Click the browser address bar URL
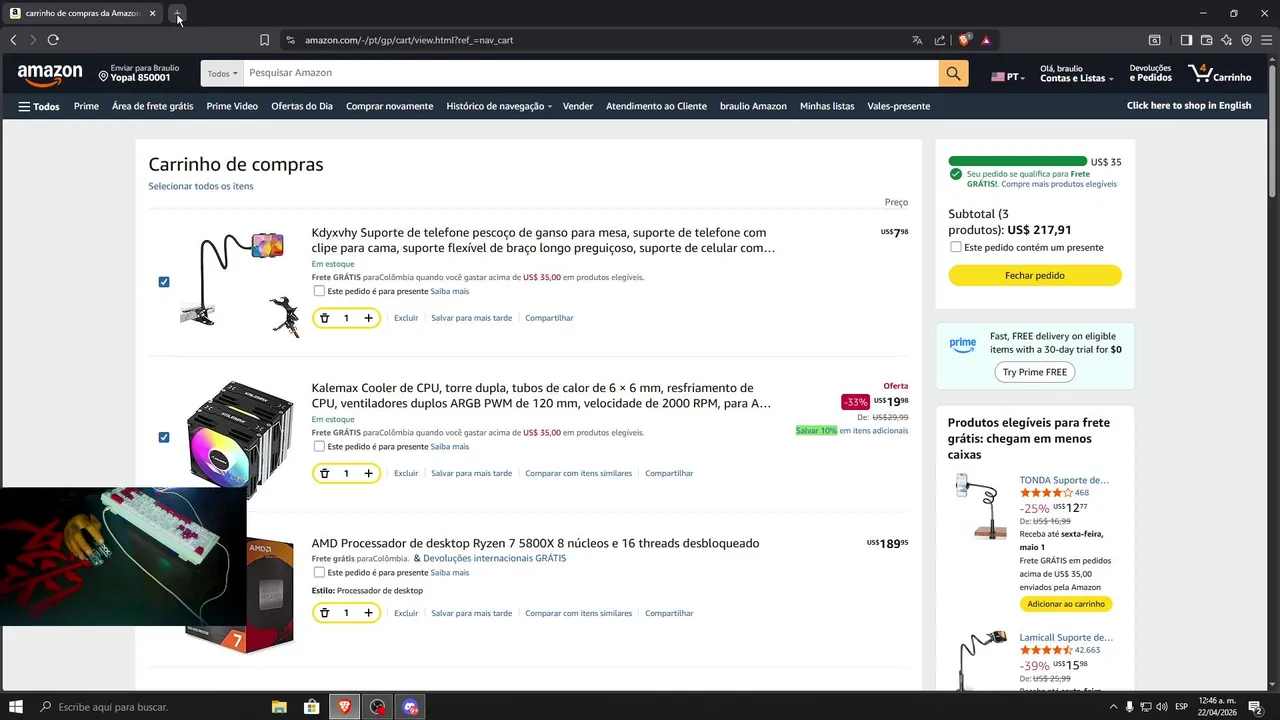This screenshot has width=1280, height=720. [x=409, y=40]
